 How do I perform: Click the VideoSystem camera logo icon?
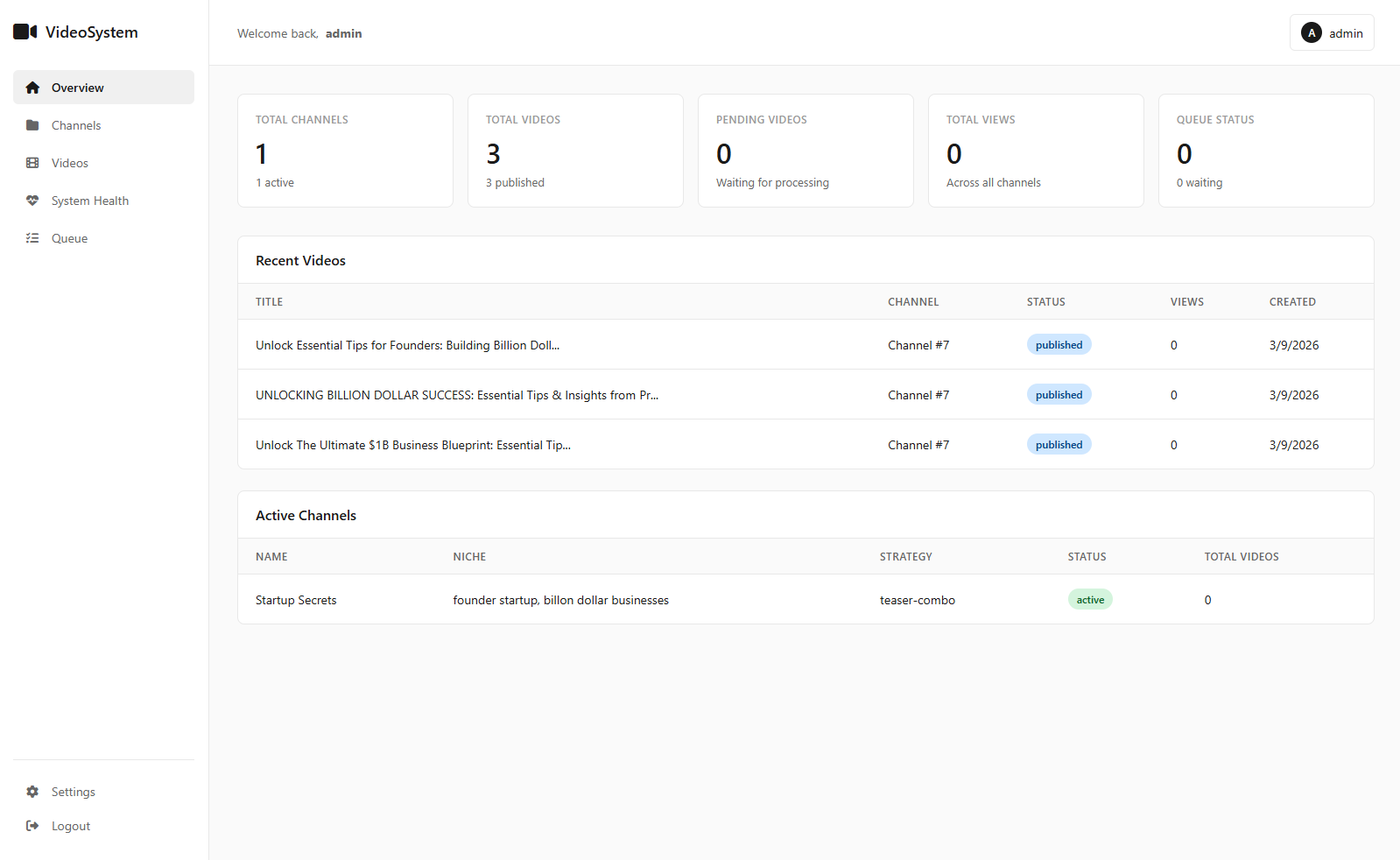pos(25,32)
